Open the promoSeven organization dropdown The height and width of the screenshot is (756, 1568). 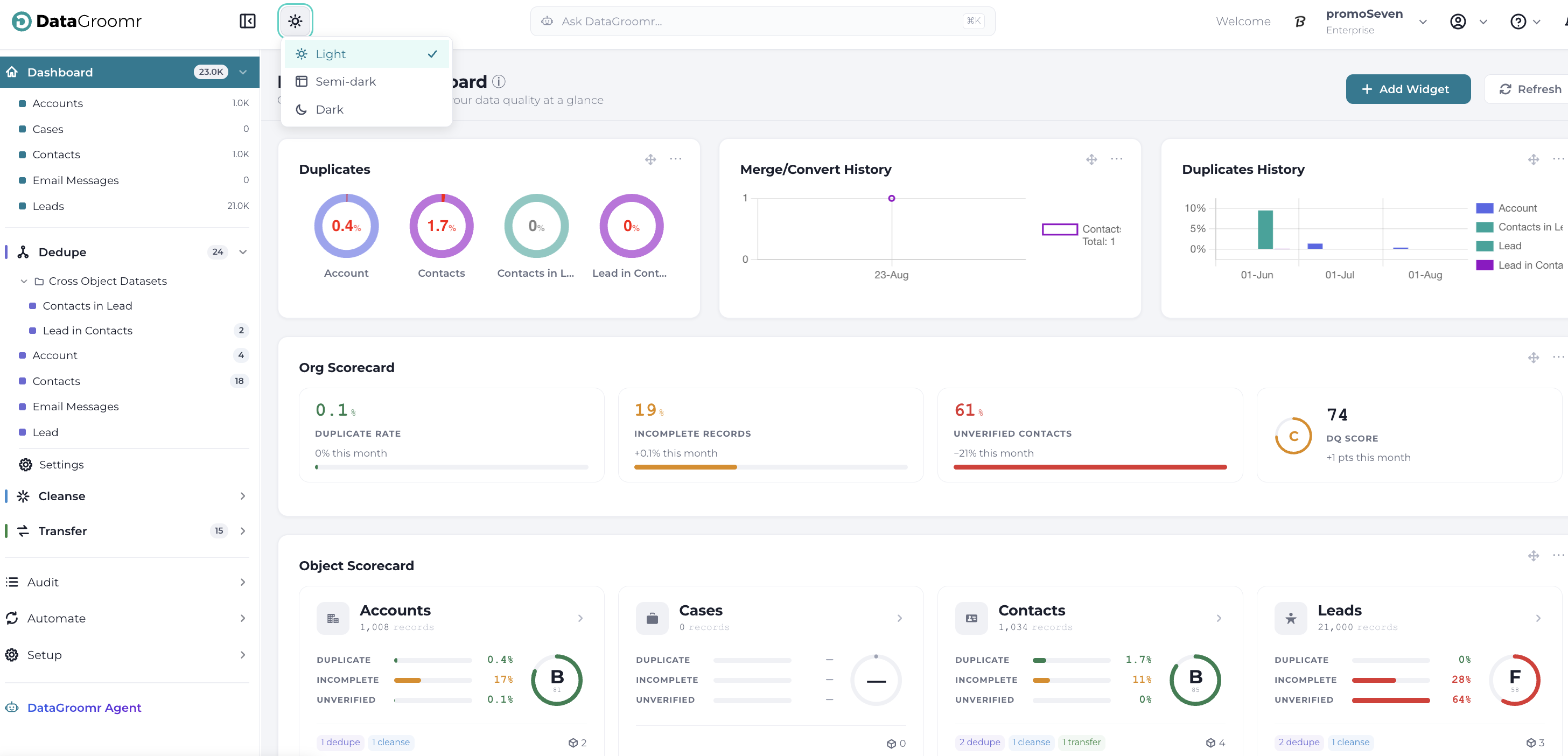(x=1423, y=22)
